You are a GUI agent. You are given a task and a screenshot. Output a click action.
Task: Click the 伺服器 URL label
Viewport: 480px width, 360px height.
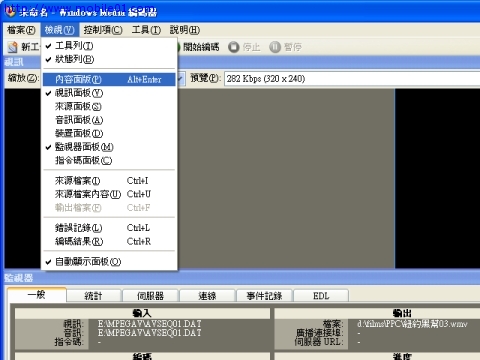[319, 342]
